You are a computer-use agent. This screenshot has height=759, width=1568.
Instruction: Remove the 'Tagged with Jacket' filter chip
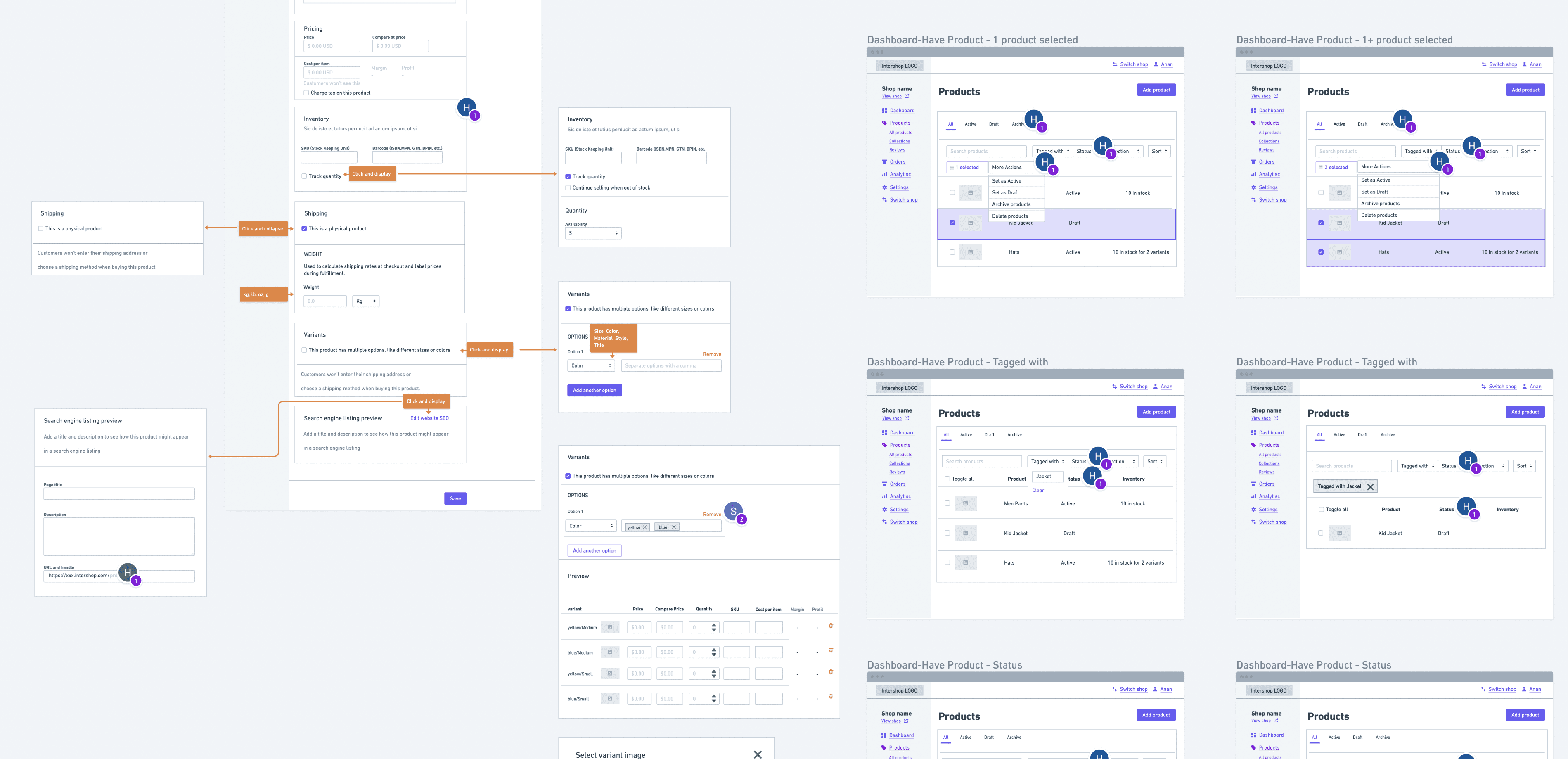(x=1370, y=486)
